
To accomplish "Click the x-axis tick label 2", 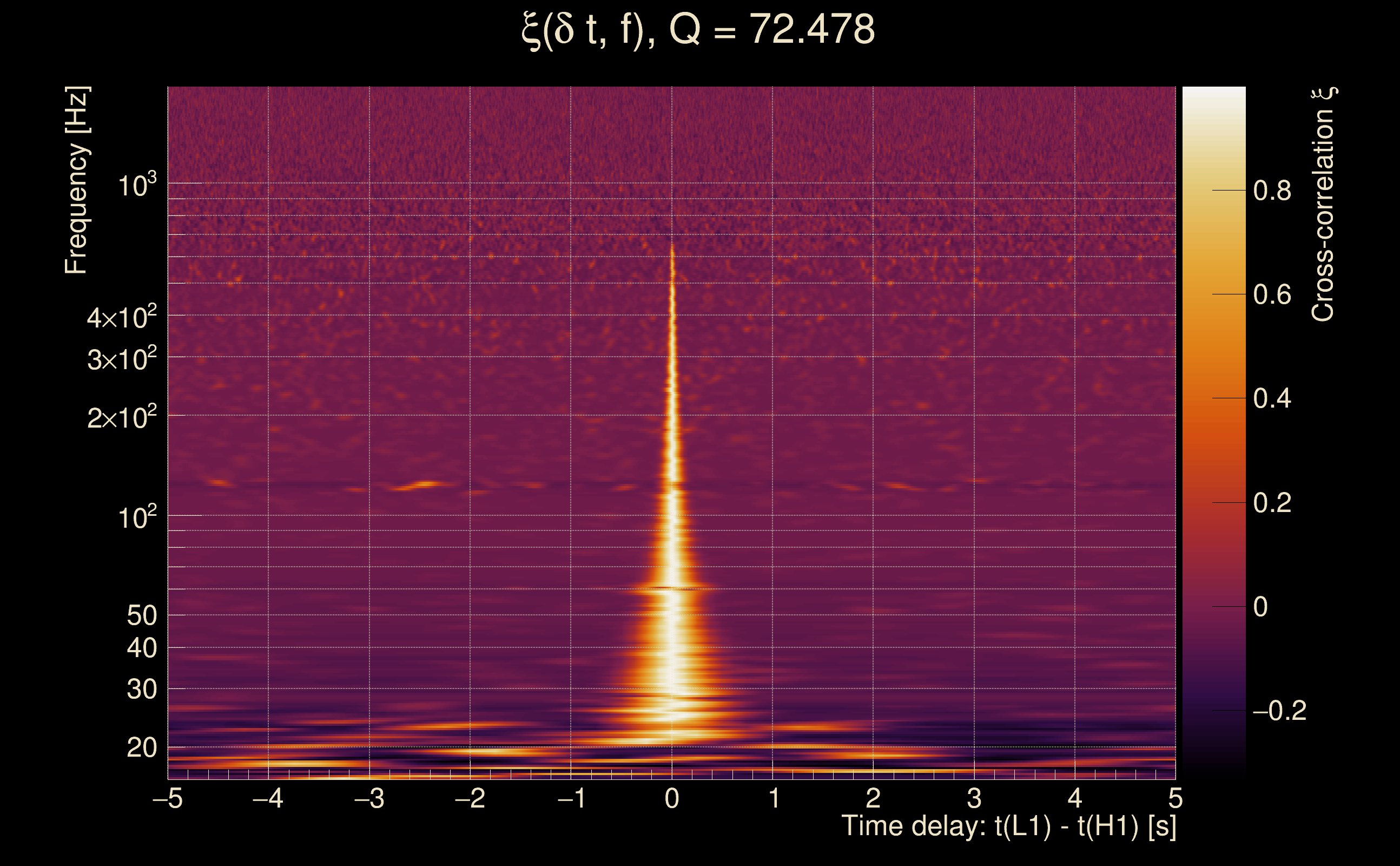I will point(874,798).
